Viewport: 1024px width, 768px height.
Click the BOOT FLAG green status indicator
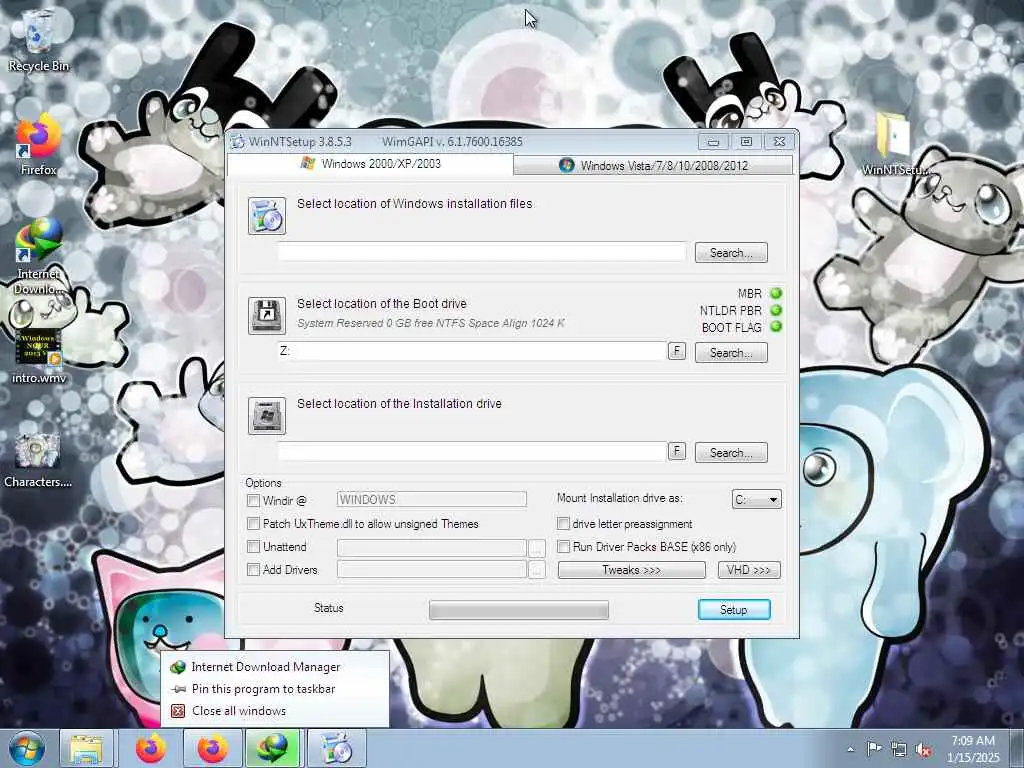click(x=776, y=327)
